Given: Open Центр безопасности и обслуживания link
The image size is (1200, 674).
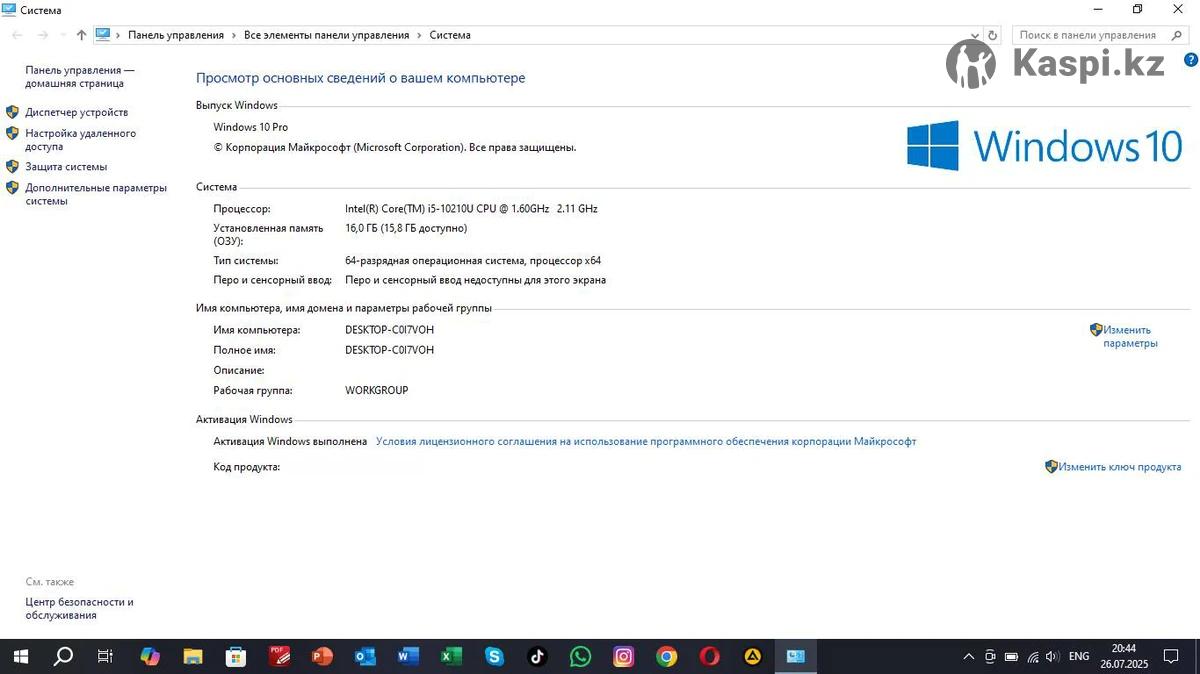Looking at the screenshot, I should click(79, 609).
